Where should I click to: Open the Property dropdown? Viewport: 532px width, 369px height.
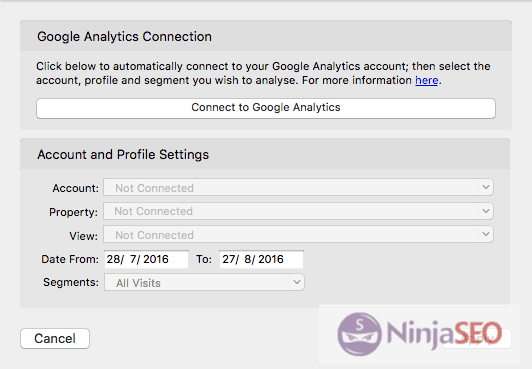coord(298,211)
